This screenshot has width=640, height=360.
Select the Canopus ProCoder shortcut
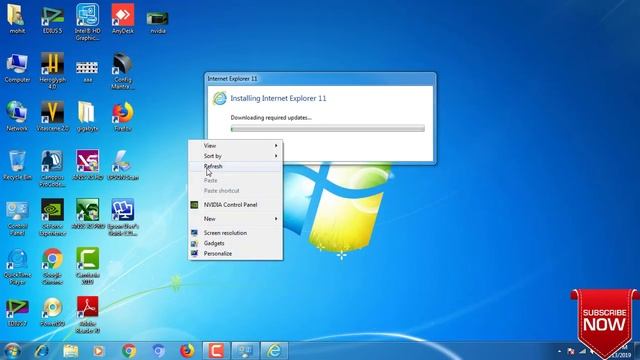(x=52, y=169)
